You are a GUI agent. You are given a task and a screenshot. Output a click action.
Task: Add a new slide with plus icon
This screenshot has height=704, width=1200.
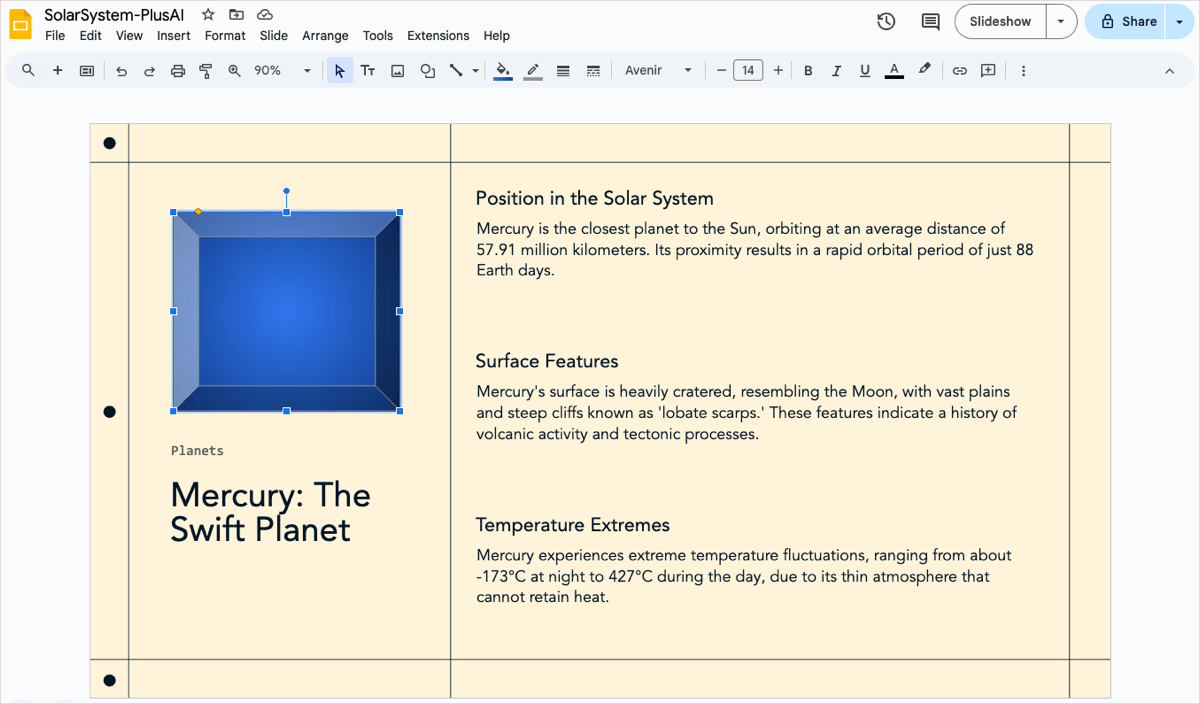(x=58, y=71)
